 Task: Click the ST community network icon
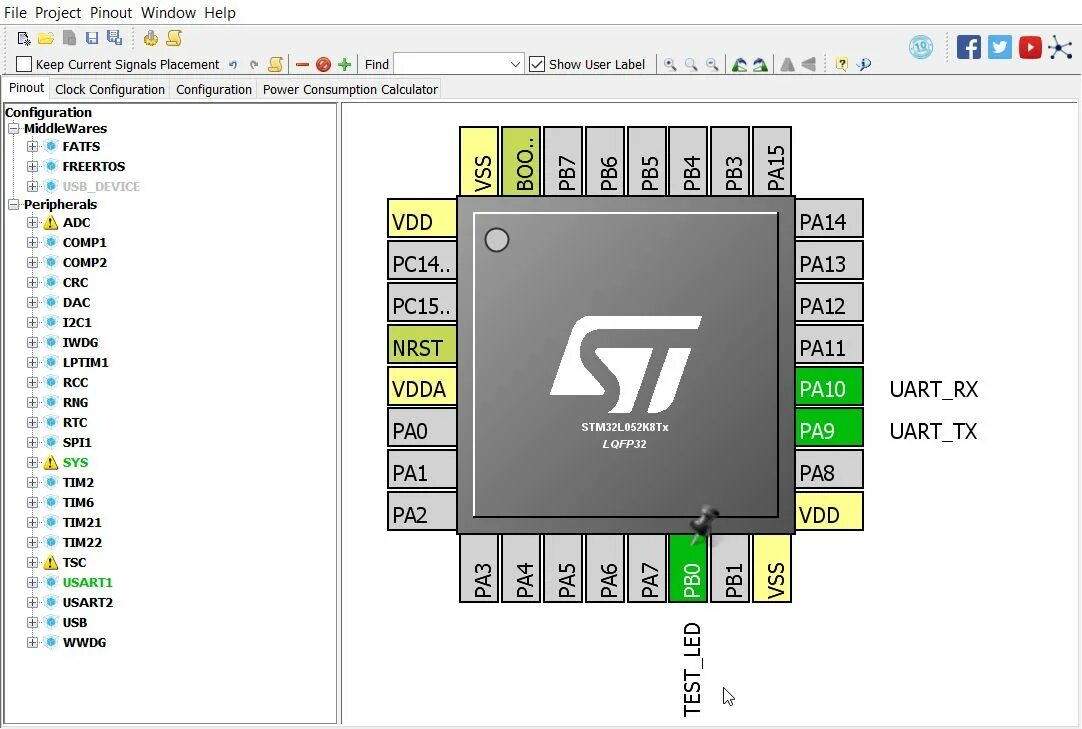click(1060, 47)
